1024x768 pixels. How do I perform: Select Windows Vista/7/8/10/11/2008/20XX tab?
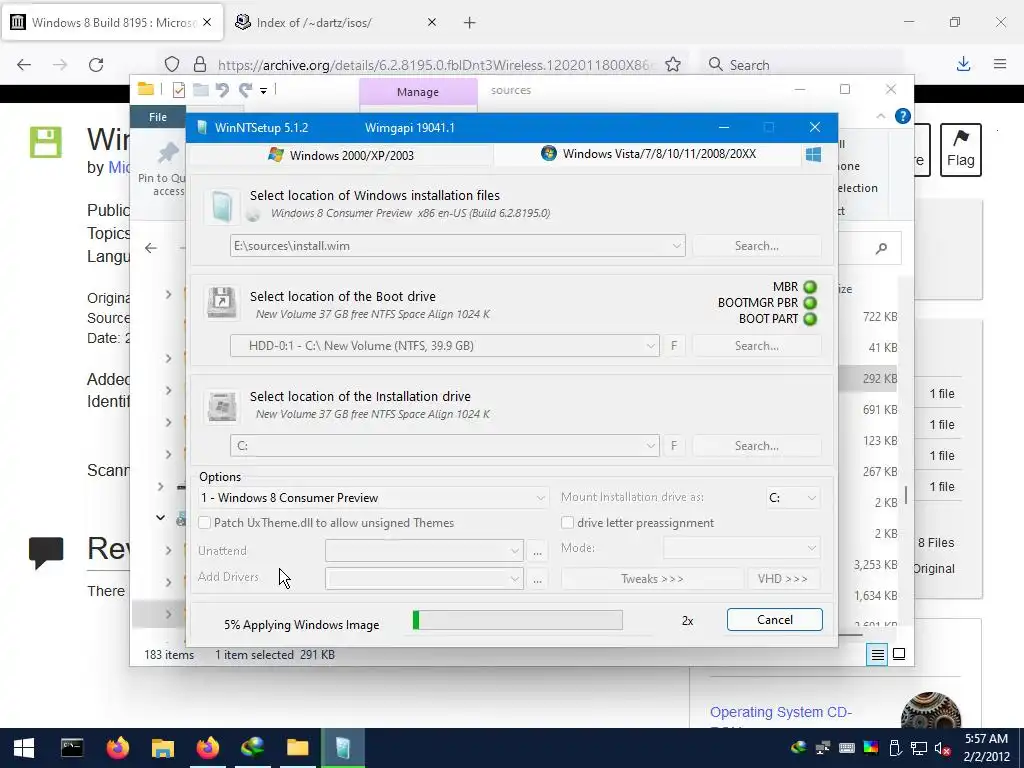pos(648,154)
